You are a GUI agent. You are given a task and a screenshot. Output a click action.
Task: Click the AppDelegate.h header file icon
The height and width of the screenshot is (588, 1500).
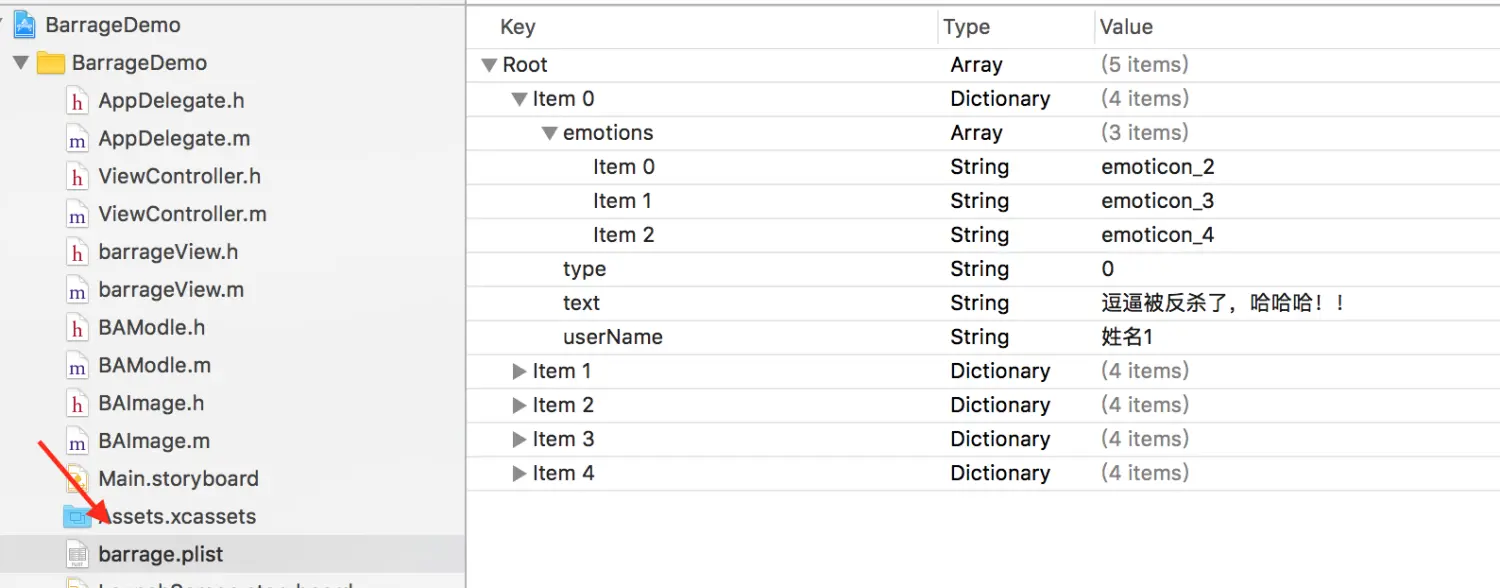(77, 101)
